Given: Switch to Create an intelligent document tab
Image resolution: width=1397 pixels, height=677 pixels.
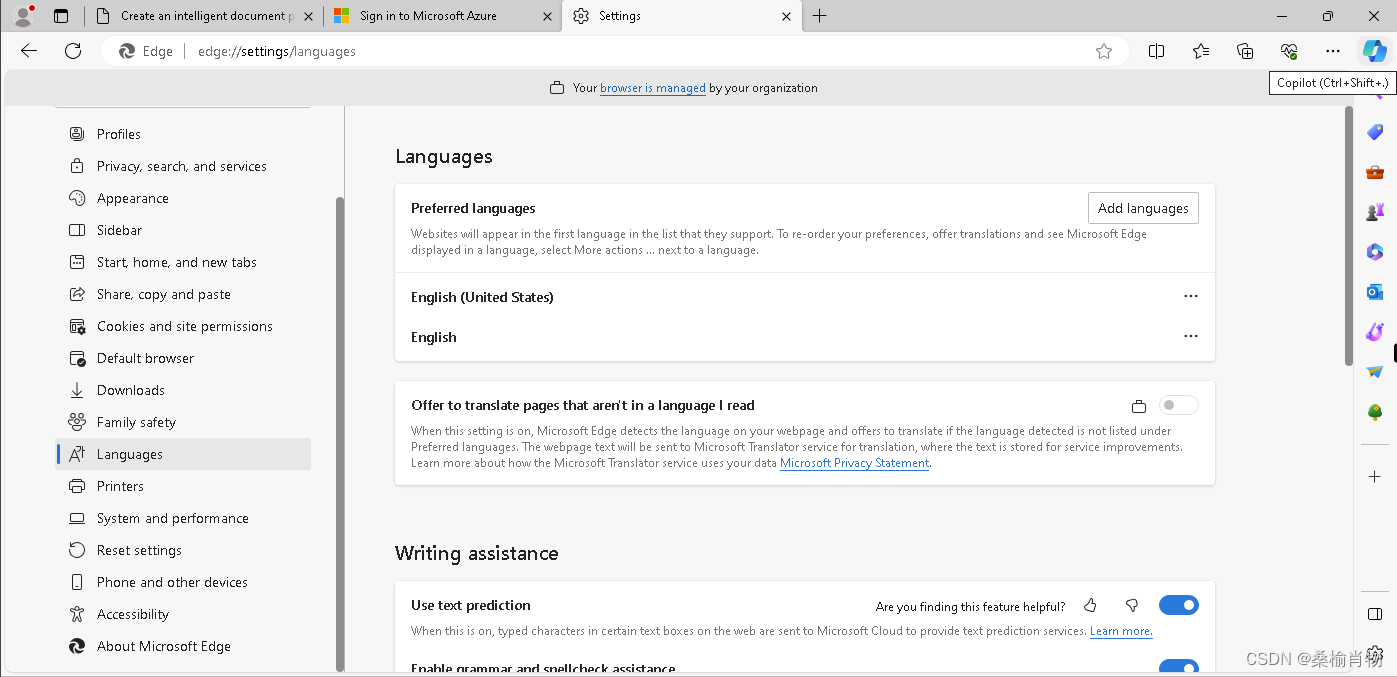Looking at the screenshot, I should [x=203, y=16].
